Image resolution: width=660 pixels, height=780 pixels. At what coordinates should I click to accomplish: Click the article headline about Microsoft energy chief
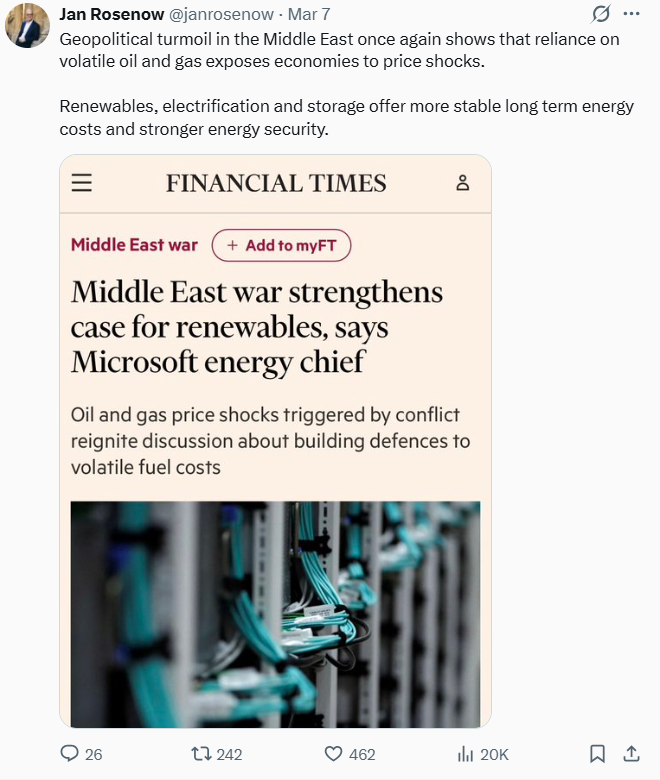257,327
